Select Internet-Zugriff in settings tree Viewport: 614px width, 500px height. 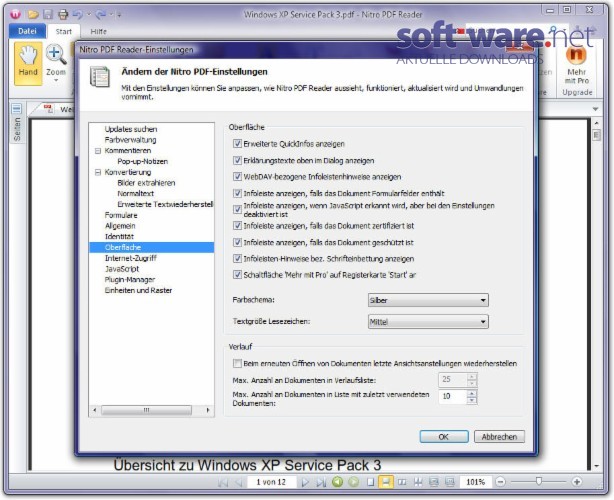pyautogui.click(x=131, y=258)
